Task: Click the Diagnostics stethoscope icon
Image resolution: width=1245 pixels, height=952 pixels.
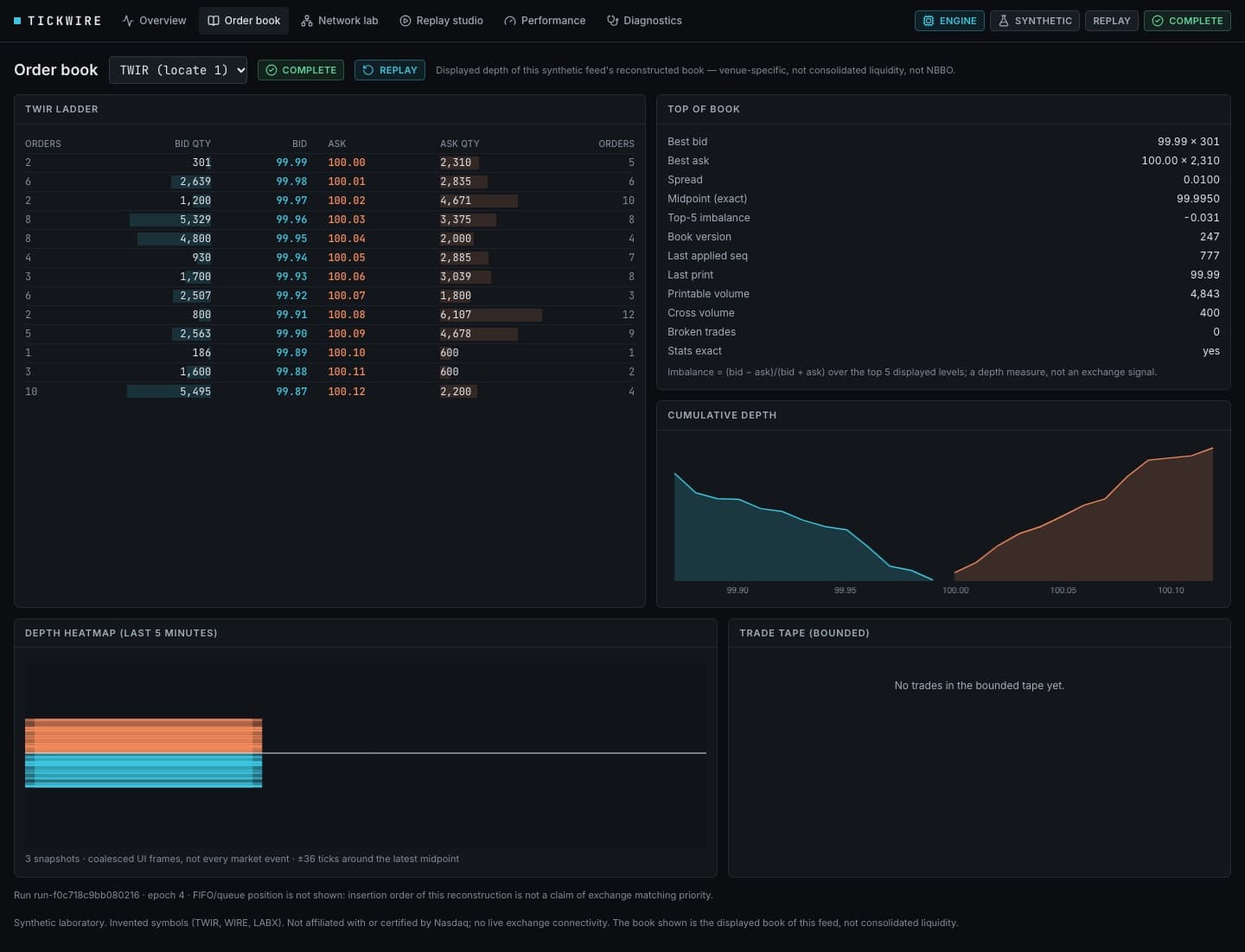Action: click(613, 21)
